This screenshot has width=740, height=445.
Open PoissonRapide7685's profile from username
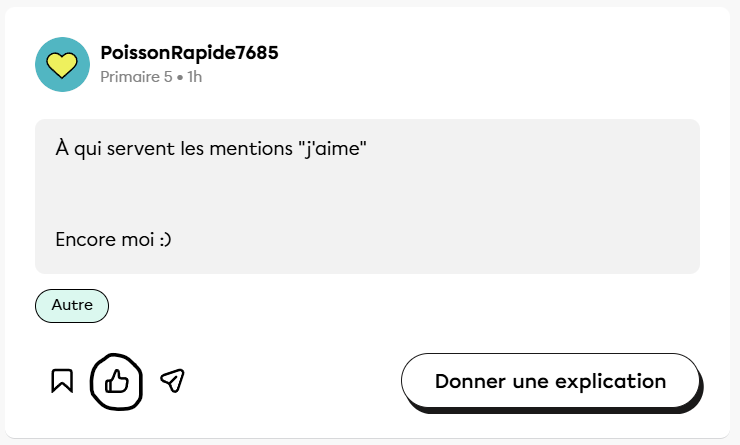click(x=189, y=53)
